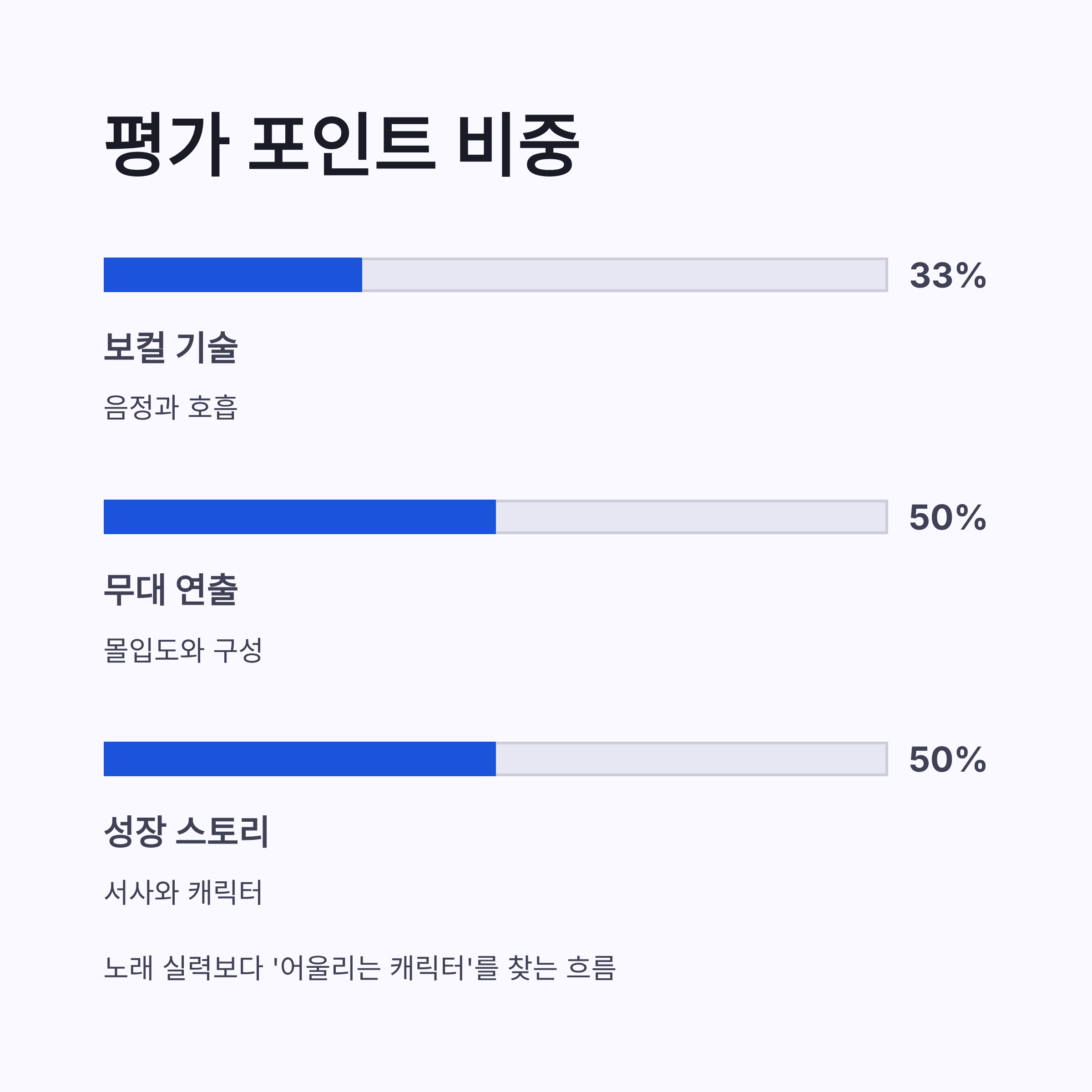Click the blue filled portion of the 무대 연출 bar
The height and width of the screenshot is (1092, 1092).
pos(299,516)
